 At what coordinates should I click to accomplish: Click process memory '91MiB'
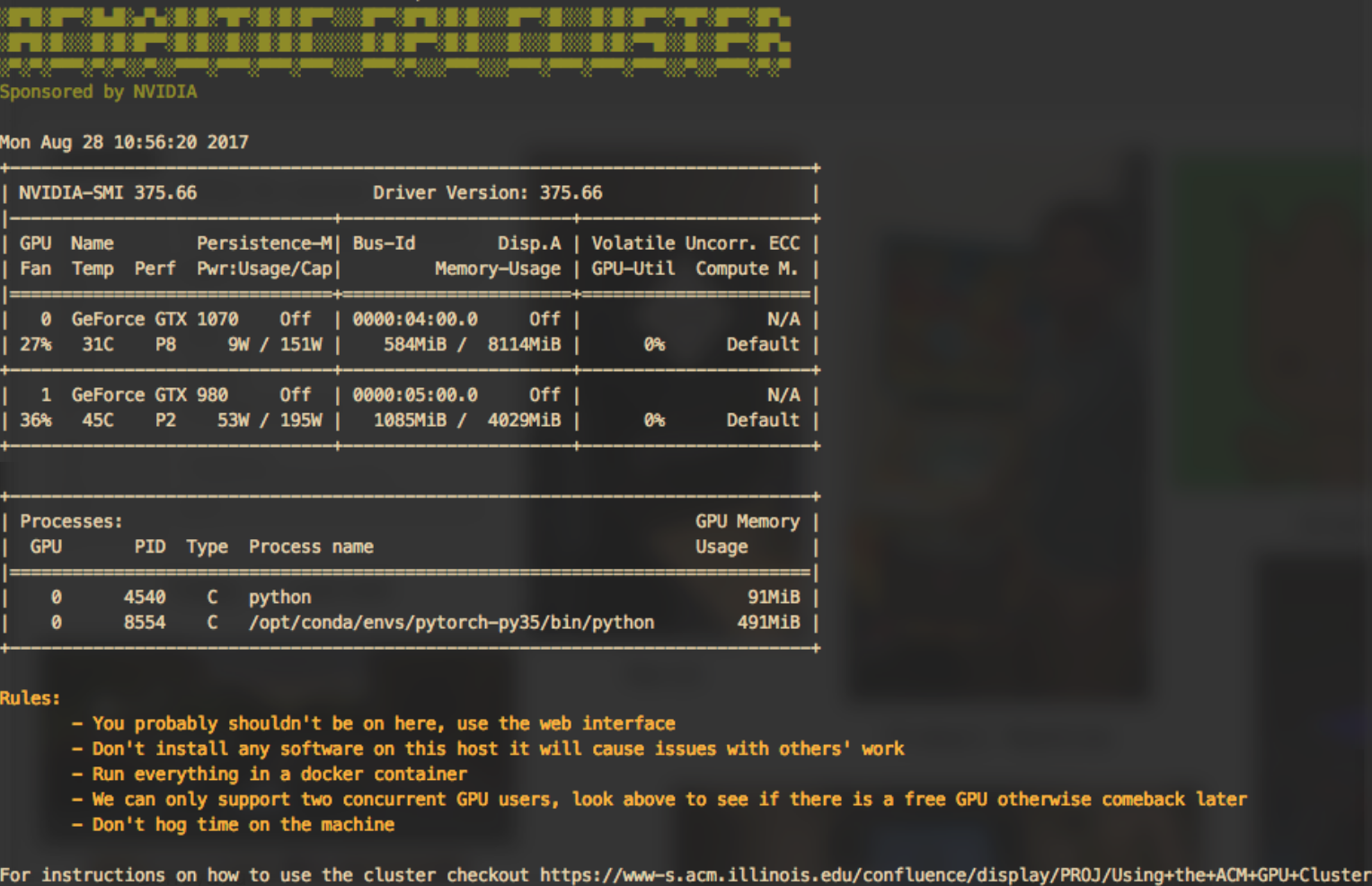tap(774, 597)
